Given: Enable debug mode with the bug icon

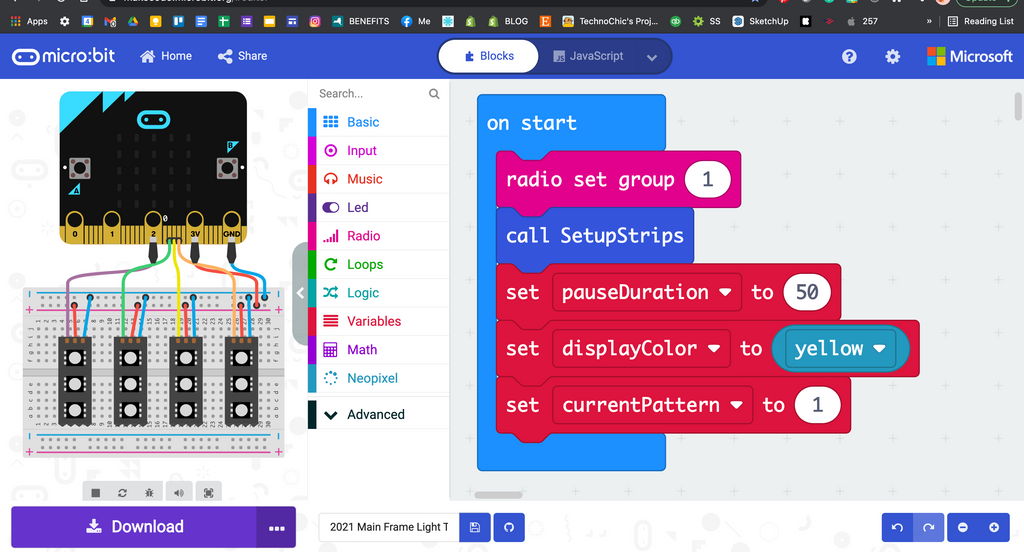Looking at the screenshot, I should tap(150, 493).
